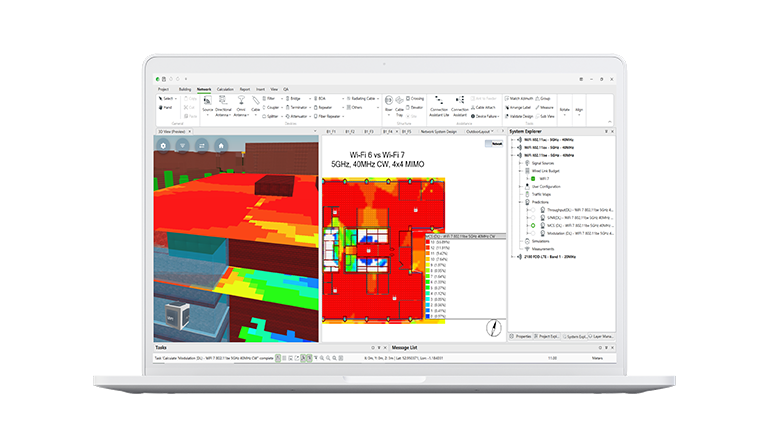Open the Rotate dropdown
Viewport: 768px width, 446px height.
(x=565, y=111)
